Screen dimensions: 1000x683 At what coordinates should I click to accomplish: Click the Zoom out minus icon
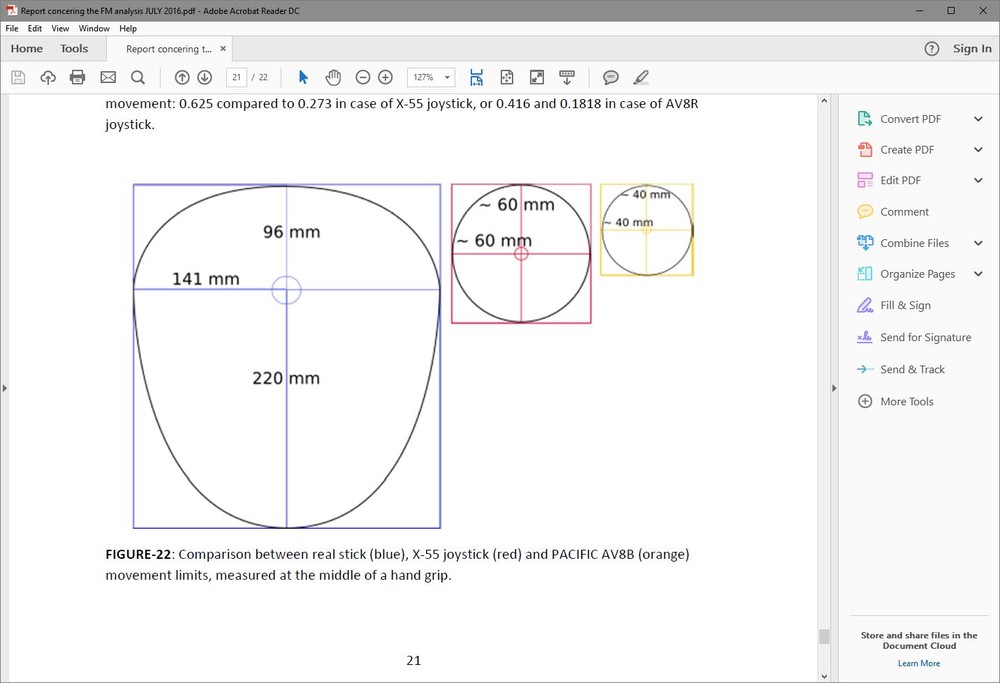point(363,77)
